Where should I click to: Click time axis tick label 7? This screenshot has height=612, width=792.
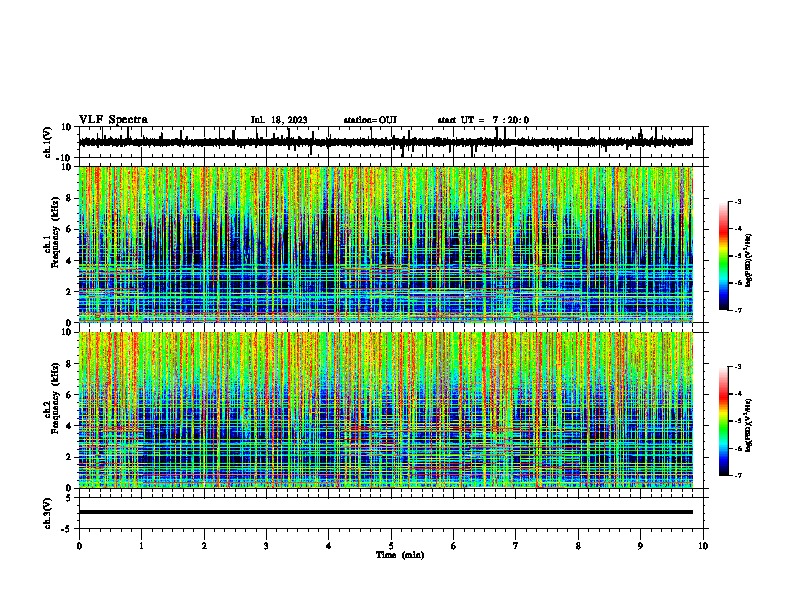[516, 546]
